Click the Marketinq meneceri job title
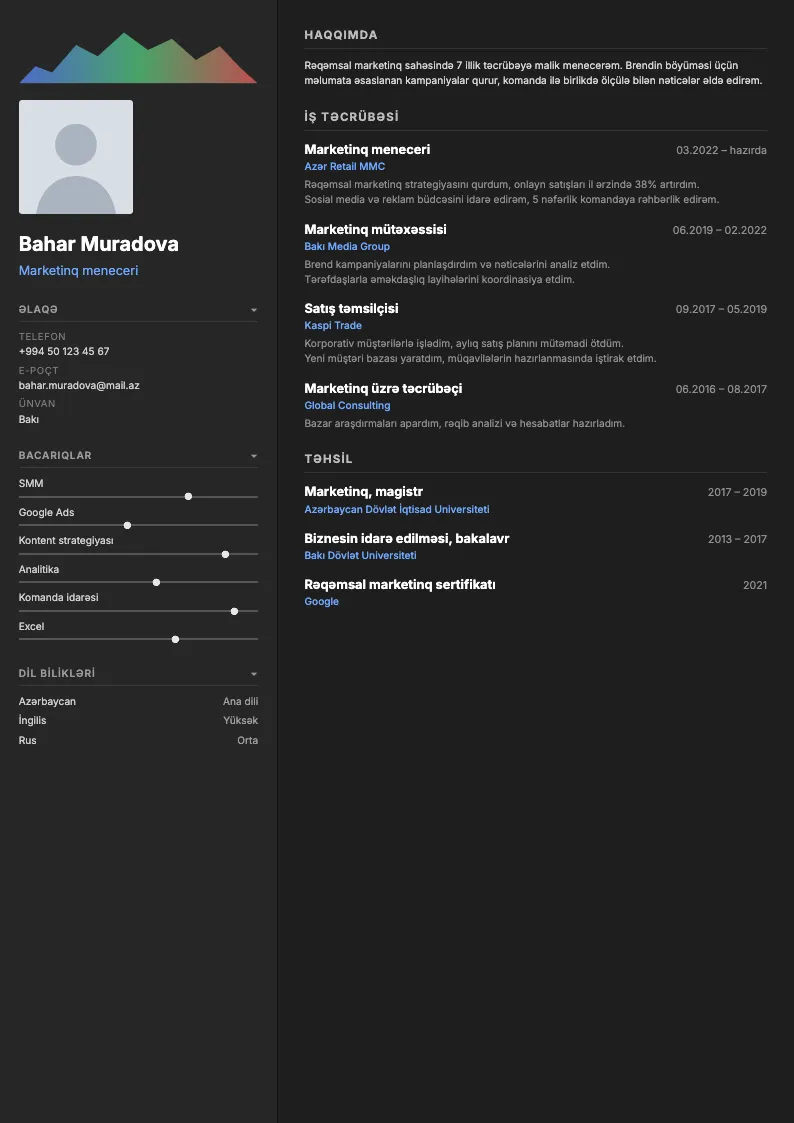Viewport: 794px width, 1123px height. pos(367,150)
